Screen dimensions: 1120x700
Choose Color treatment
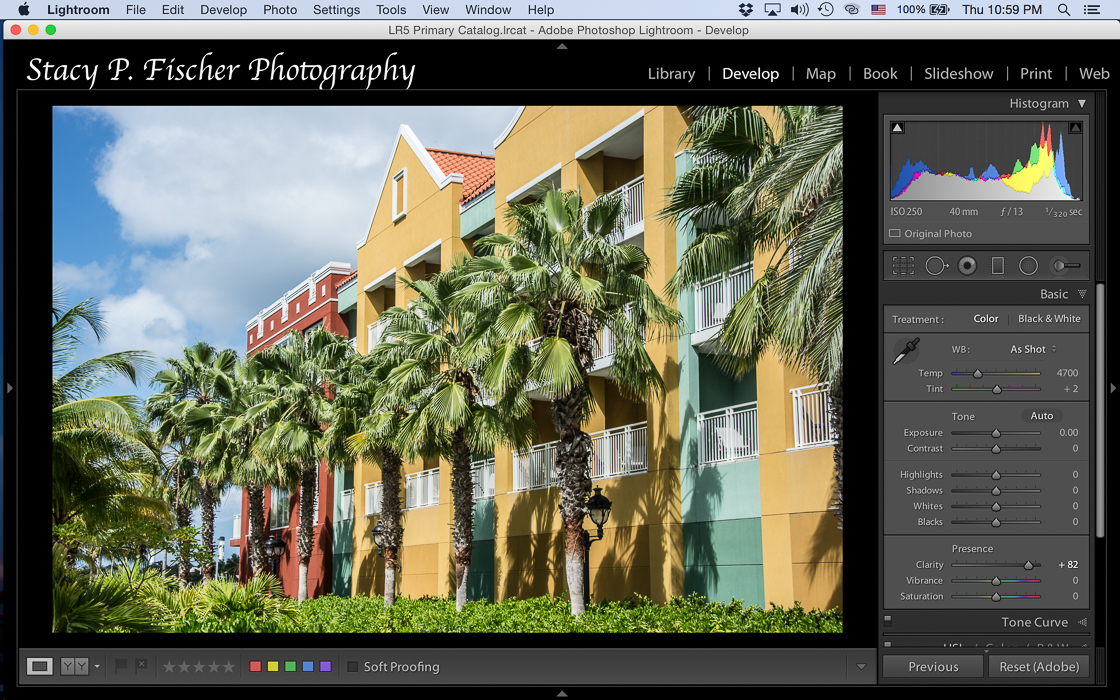[986, 319]
